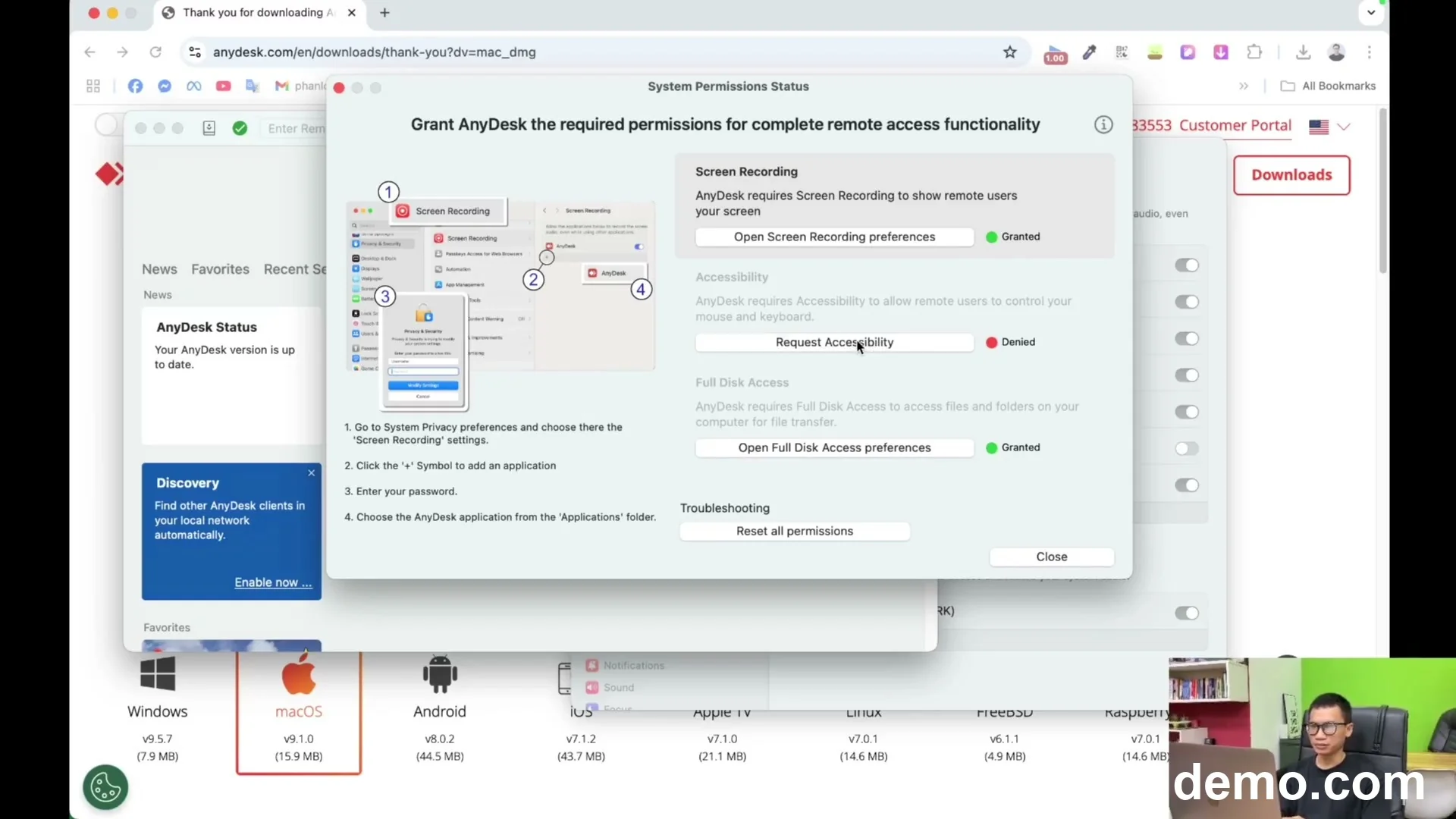1456x819 pixels.
Task: Open Chrome's Extensions puzzle menu
Action: coord(1254,52)
